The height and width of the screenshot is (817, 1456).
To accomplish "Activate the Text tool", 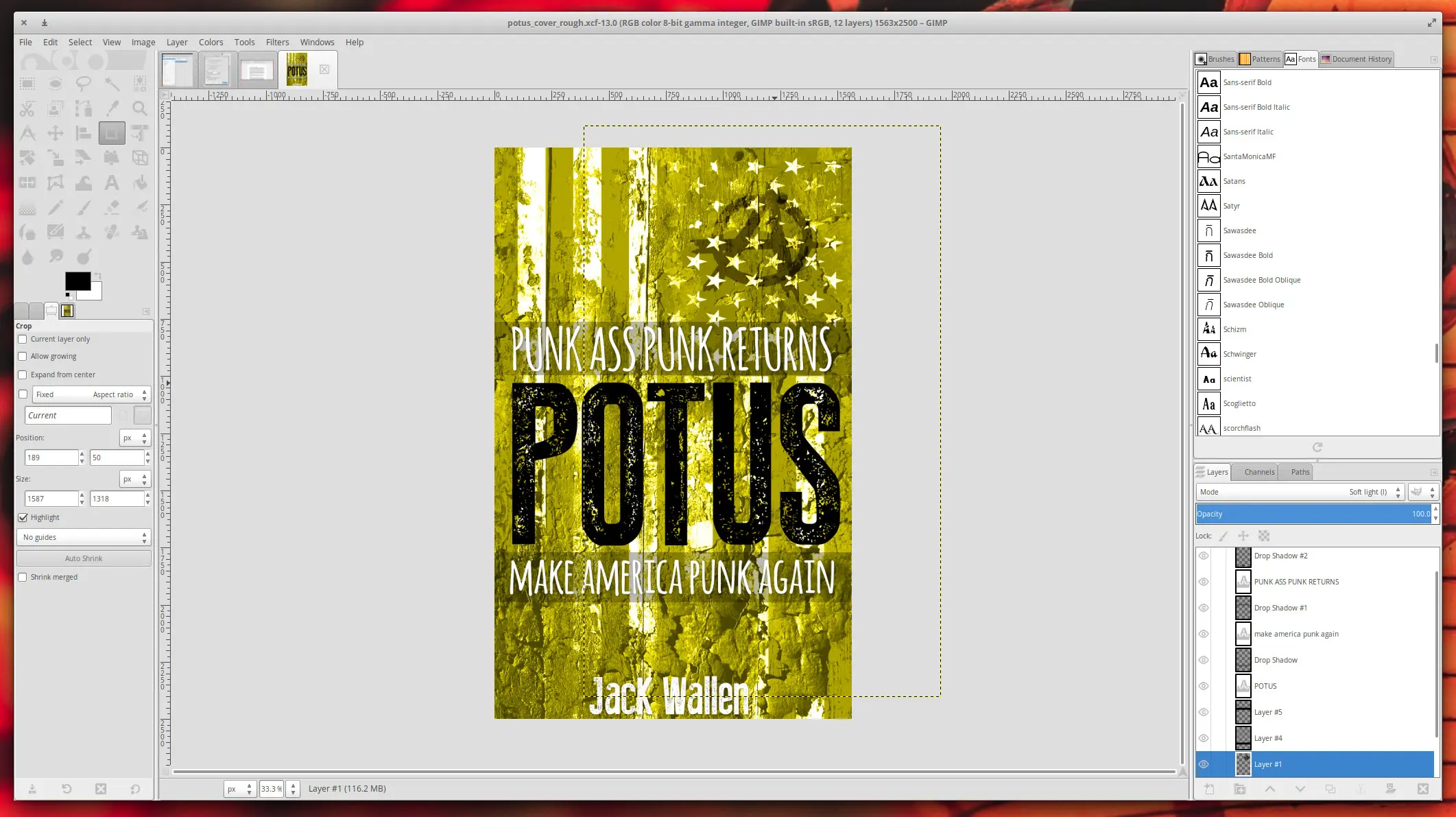I will [112, 182].
